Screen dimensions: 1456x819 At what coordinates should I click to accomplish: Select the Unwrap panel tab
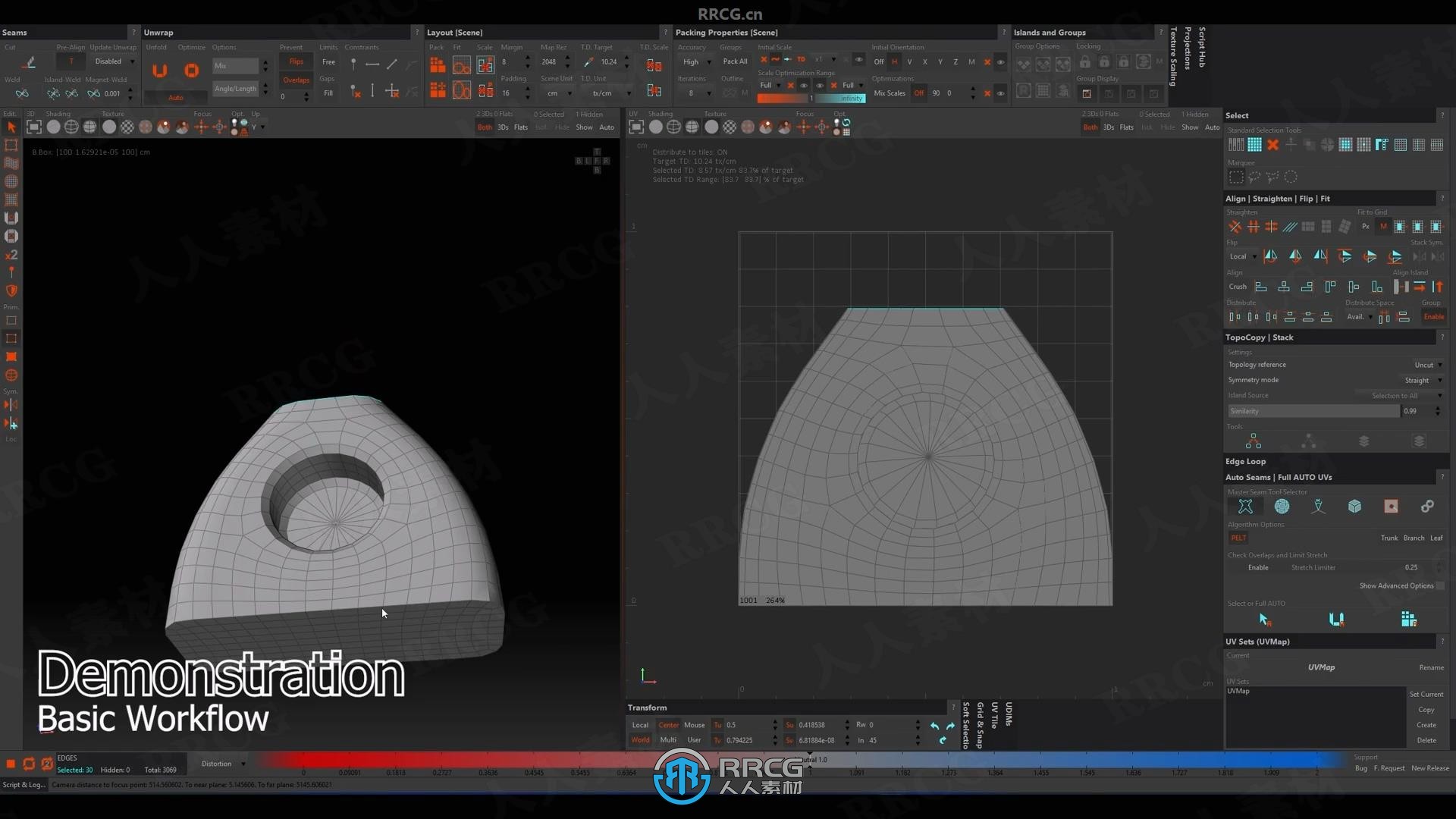tap(158, 32)
